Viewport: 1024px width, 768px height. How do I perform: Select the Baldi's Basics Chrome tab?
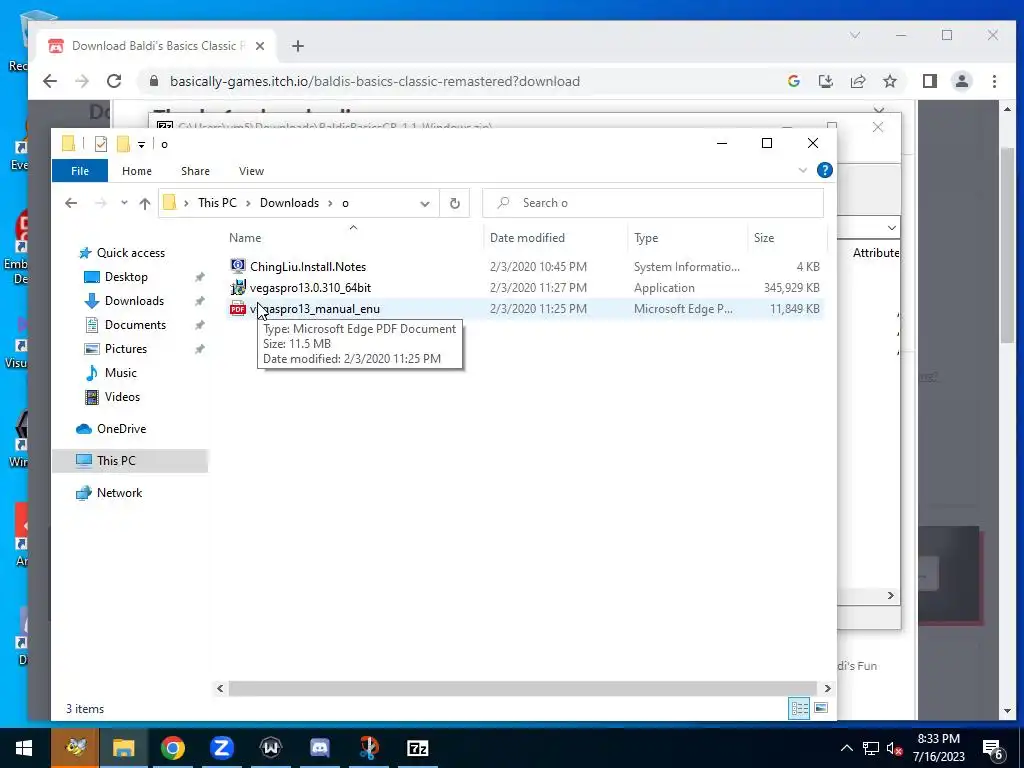tap(157, 46)
